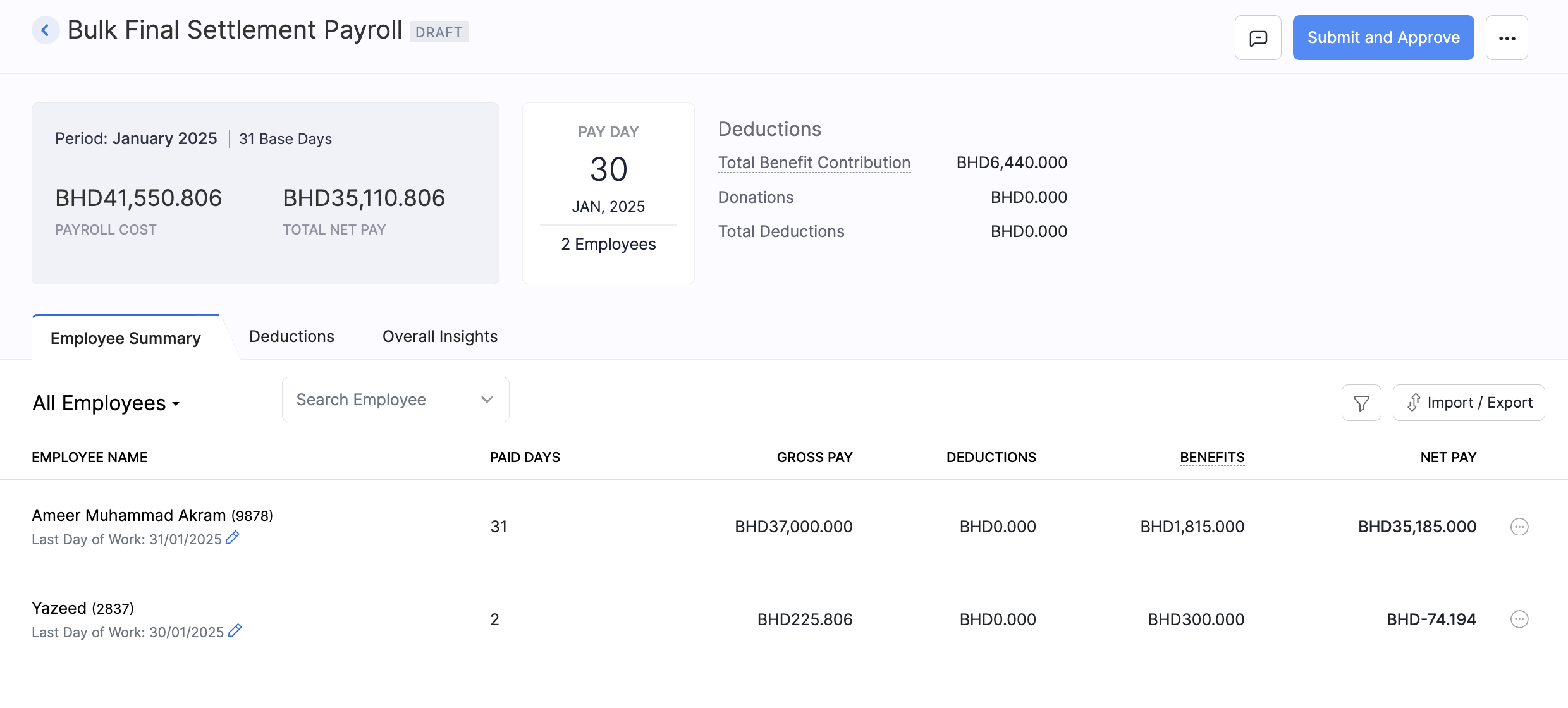Select the Employee Summary tab
Viewport: 1568px width, 708px height.
point(125,338)
